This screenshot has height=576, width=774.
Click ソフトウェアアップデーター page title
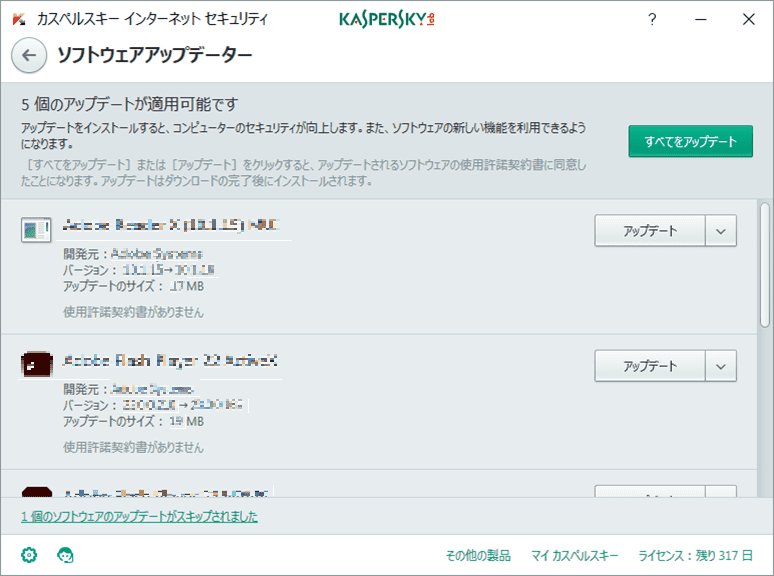155,55
